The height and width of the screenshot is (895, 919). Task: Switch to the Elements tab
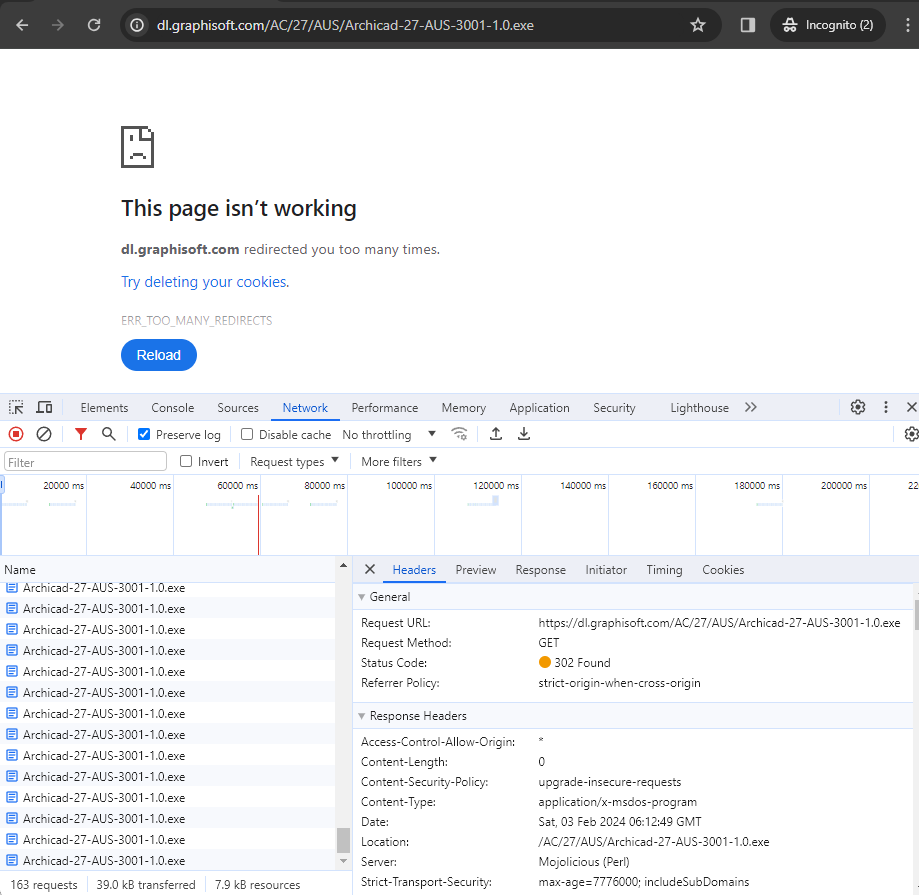pos(104,408)
